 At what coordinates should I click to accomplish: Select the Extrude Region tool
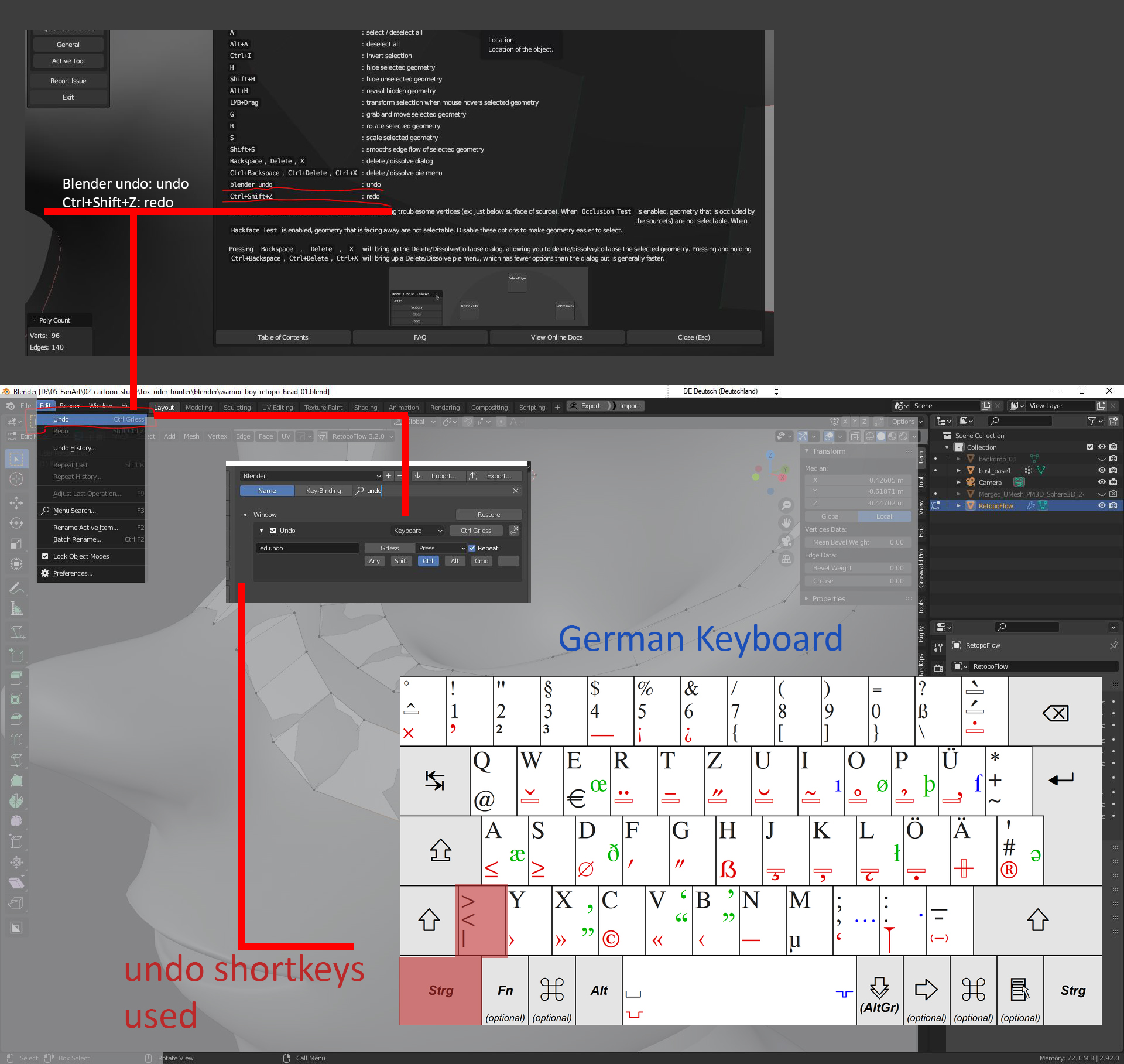coord(16,678)
